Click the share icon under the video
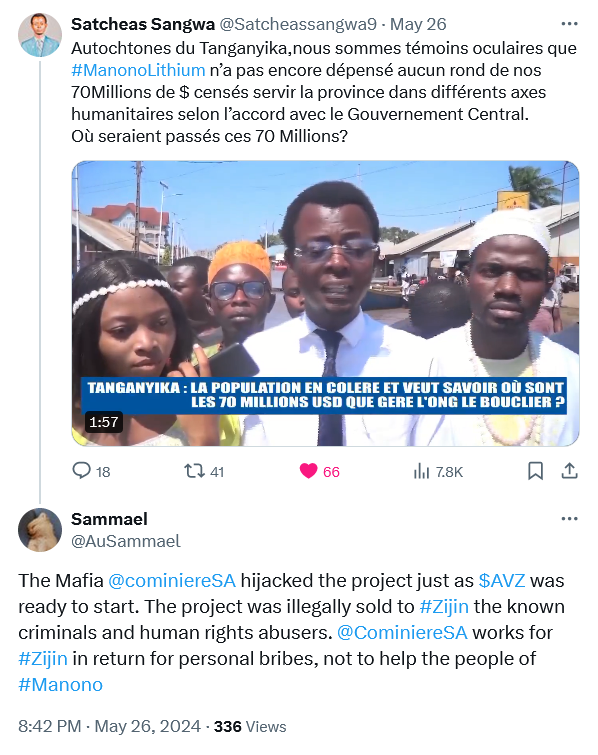Image resolution: width=598 pixels, height=755 pixels. [569, 471]
